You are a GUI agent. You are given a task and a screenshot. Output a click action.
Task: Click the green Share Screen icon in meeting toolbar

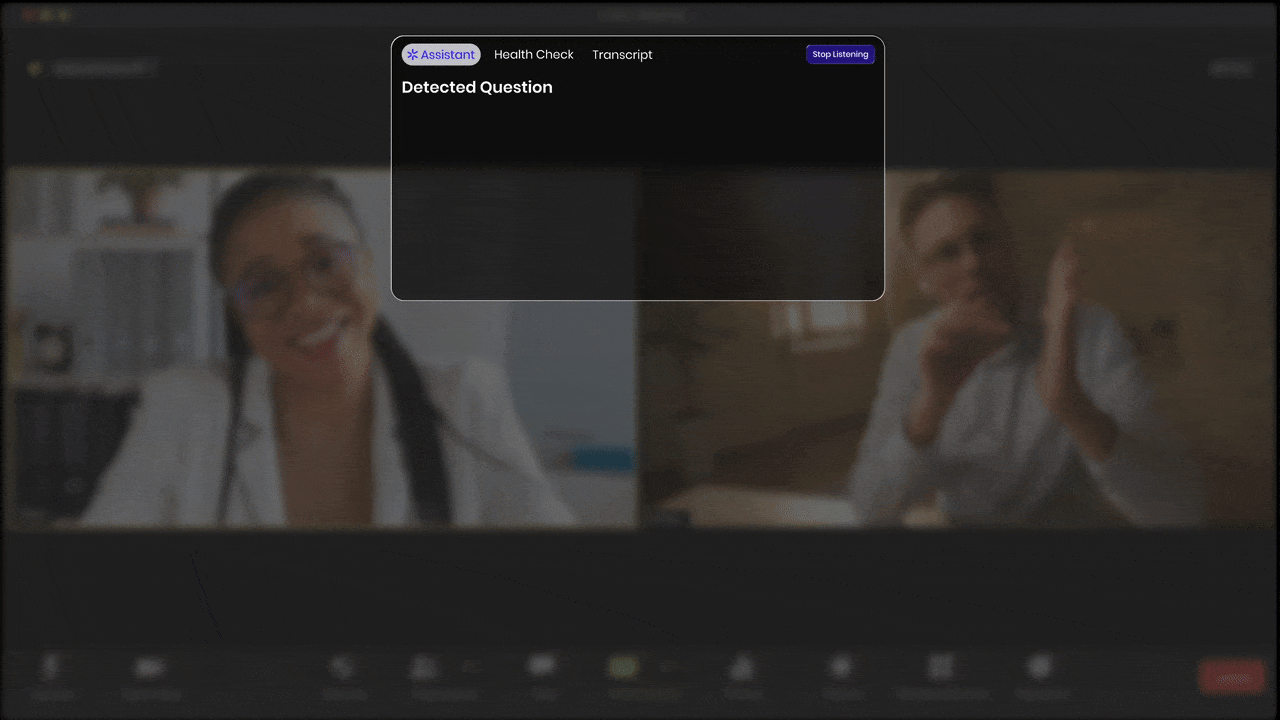tap(624, 667)
